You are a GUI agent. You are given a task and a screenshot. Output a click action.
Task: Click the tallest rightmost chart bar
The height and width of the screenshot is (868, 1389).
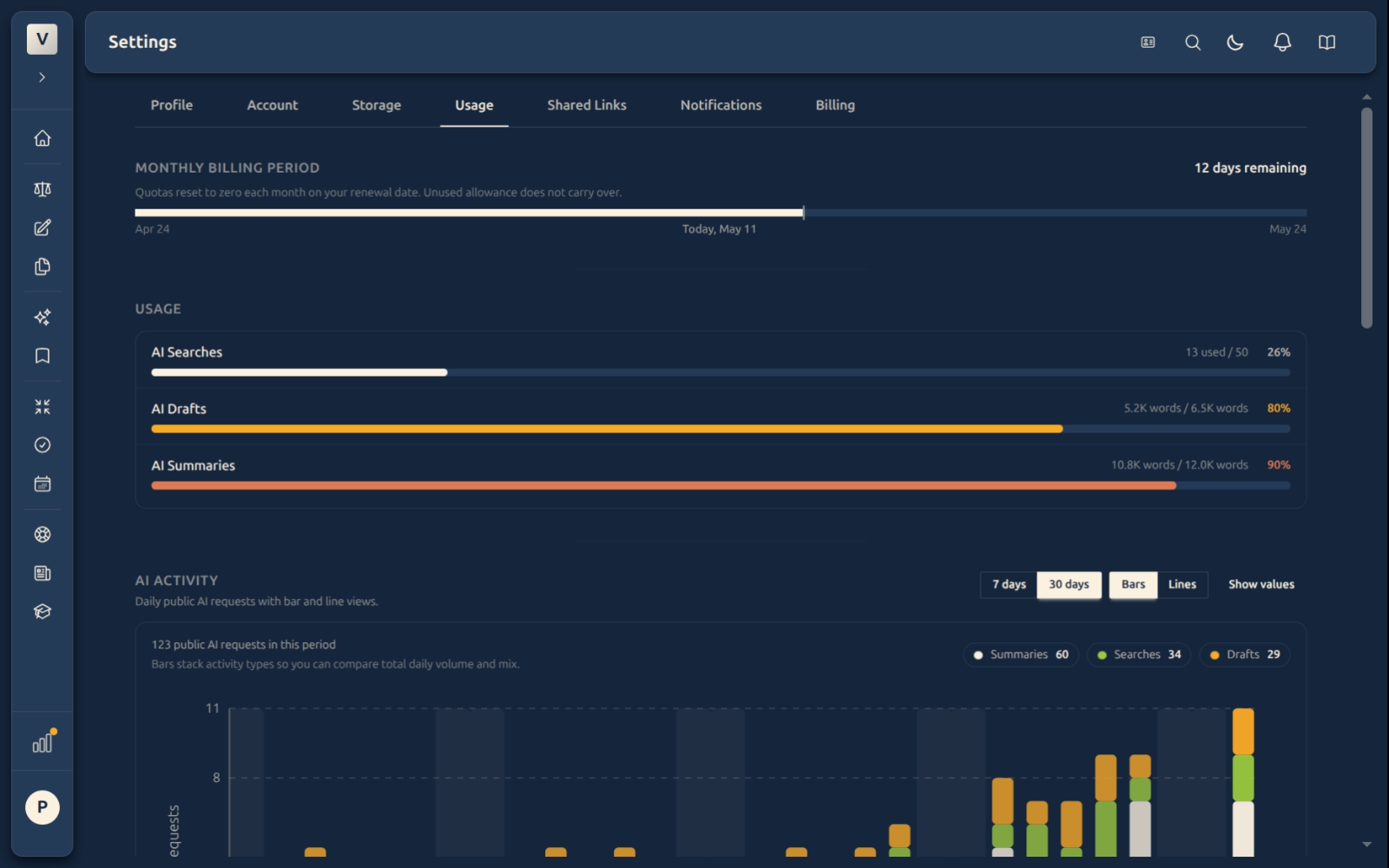1243,782
